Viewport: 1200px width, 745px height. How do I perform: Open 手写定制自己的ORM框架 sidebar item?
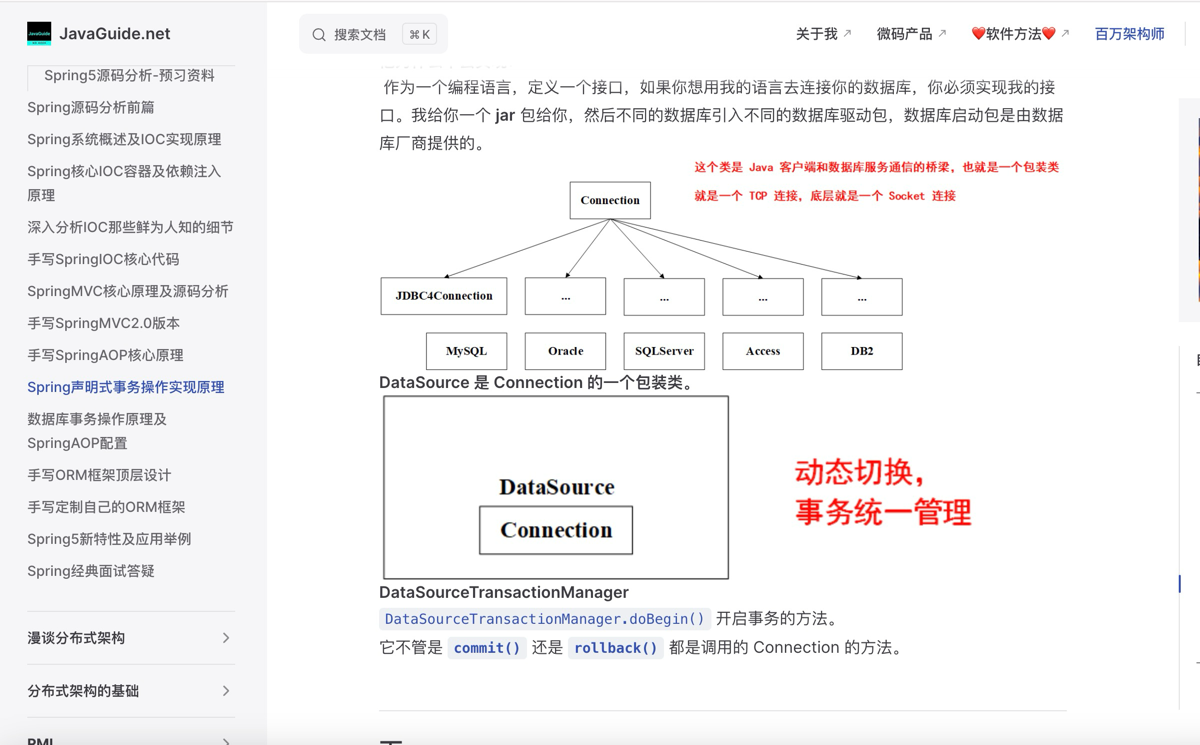[x=106, y=507]
